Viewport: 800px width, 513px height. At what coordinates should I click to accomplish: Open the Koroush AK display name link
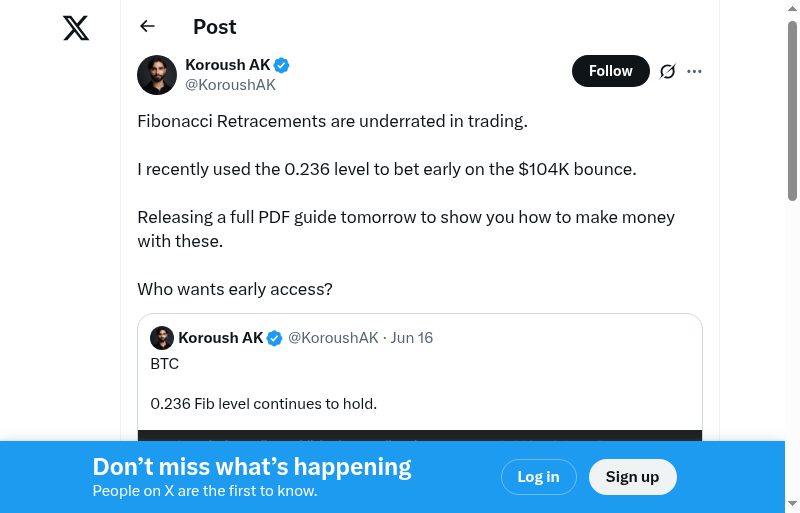[x=228, y=65]
